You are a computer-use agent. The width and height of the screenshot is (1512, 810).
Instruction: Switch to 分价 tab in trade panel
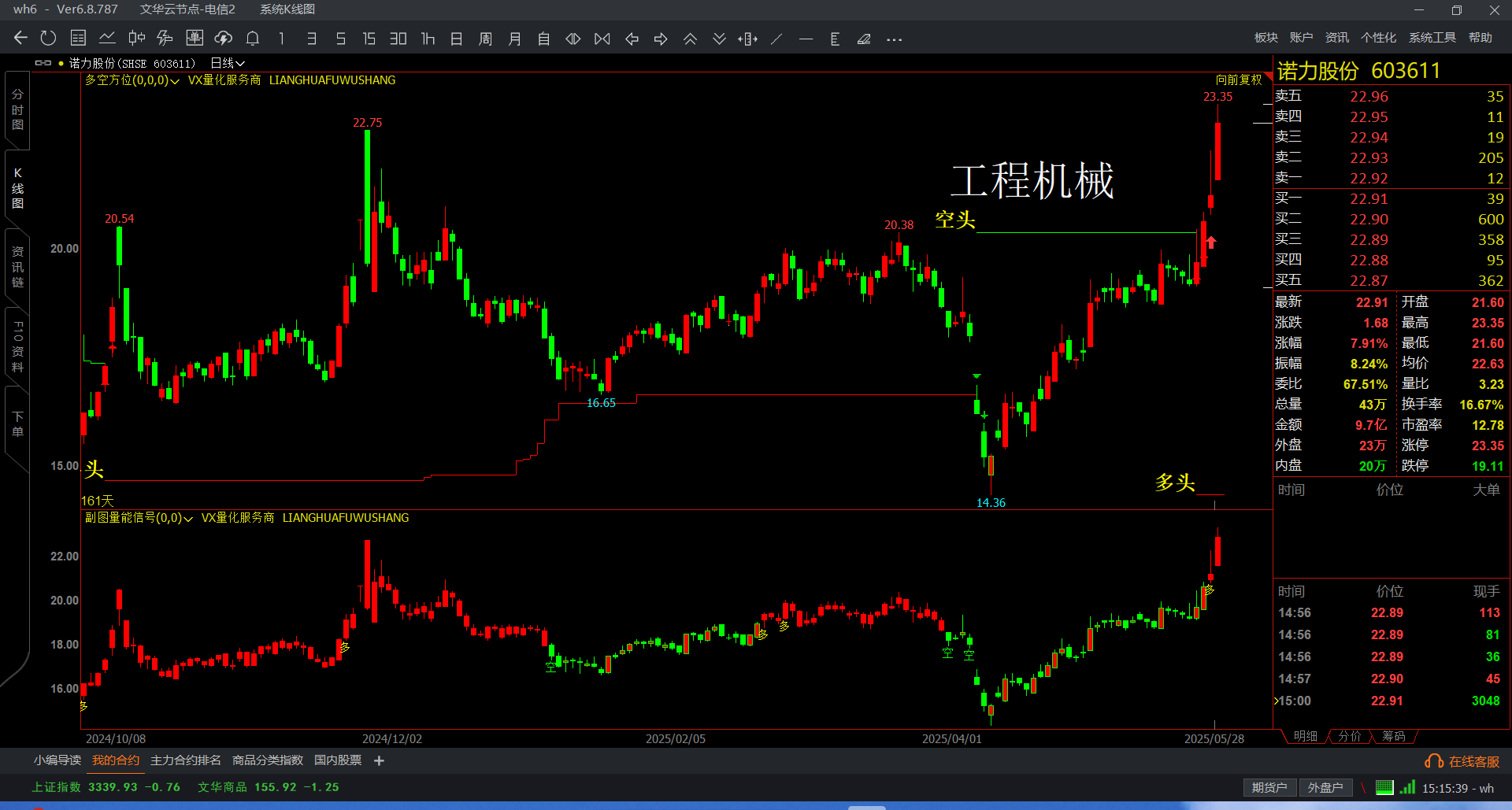(x=1349, y=736)
